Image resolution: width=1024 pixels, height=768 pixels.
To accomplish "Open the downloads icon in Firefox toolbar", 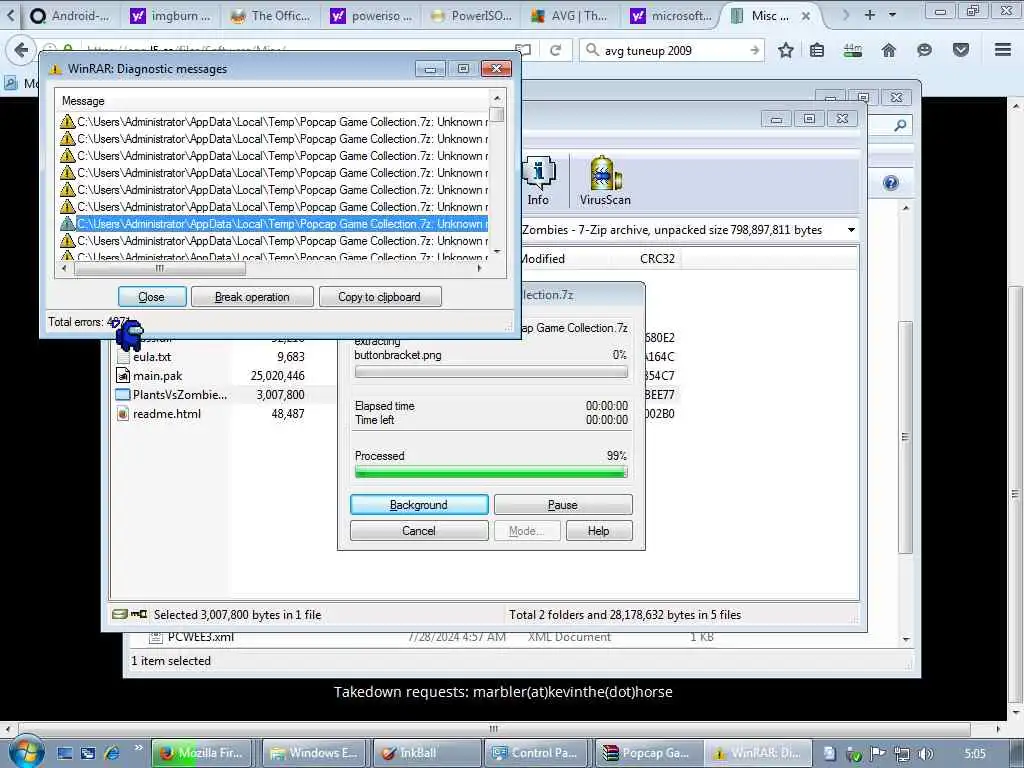I will coord(852,50).
